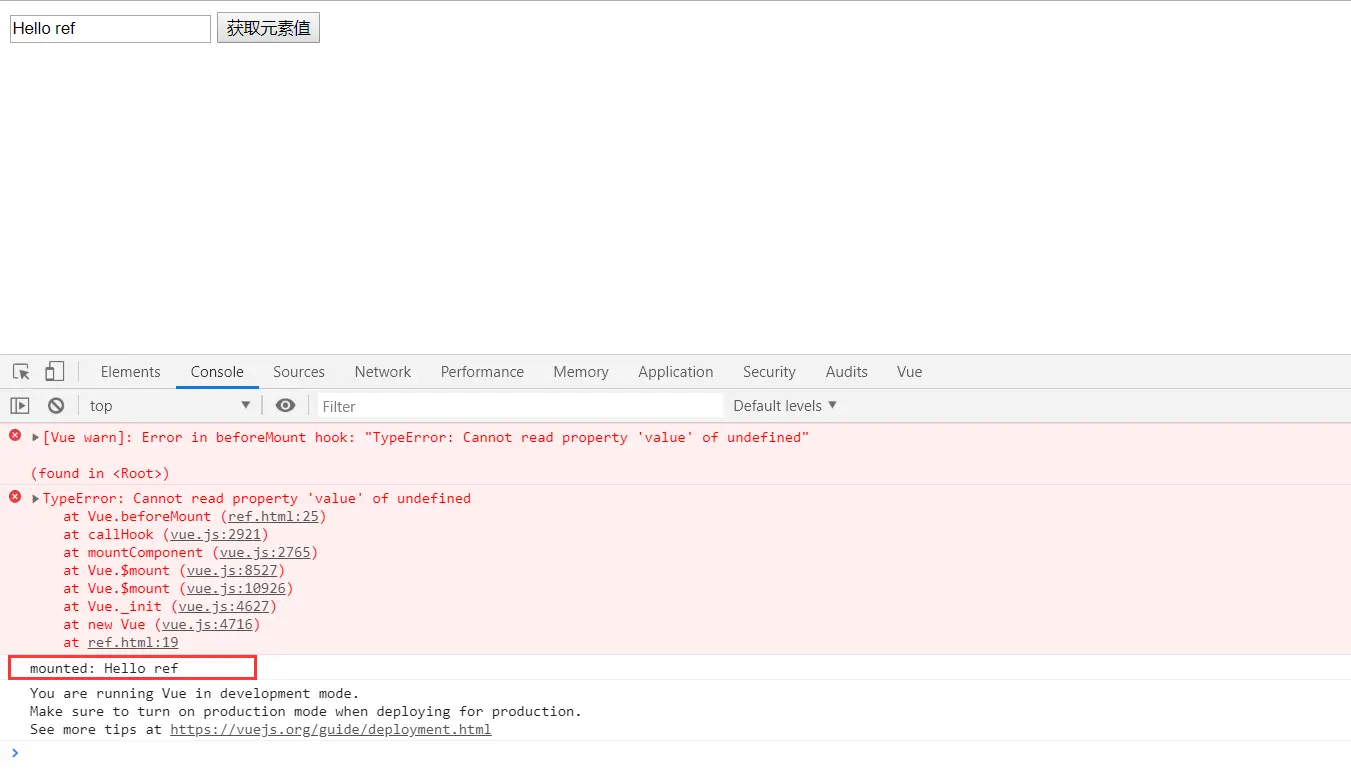Open the Security tab
Screen dimensions: 1351x776
point(769,371)
